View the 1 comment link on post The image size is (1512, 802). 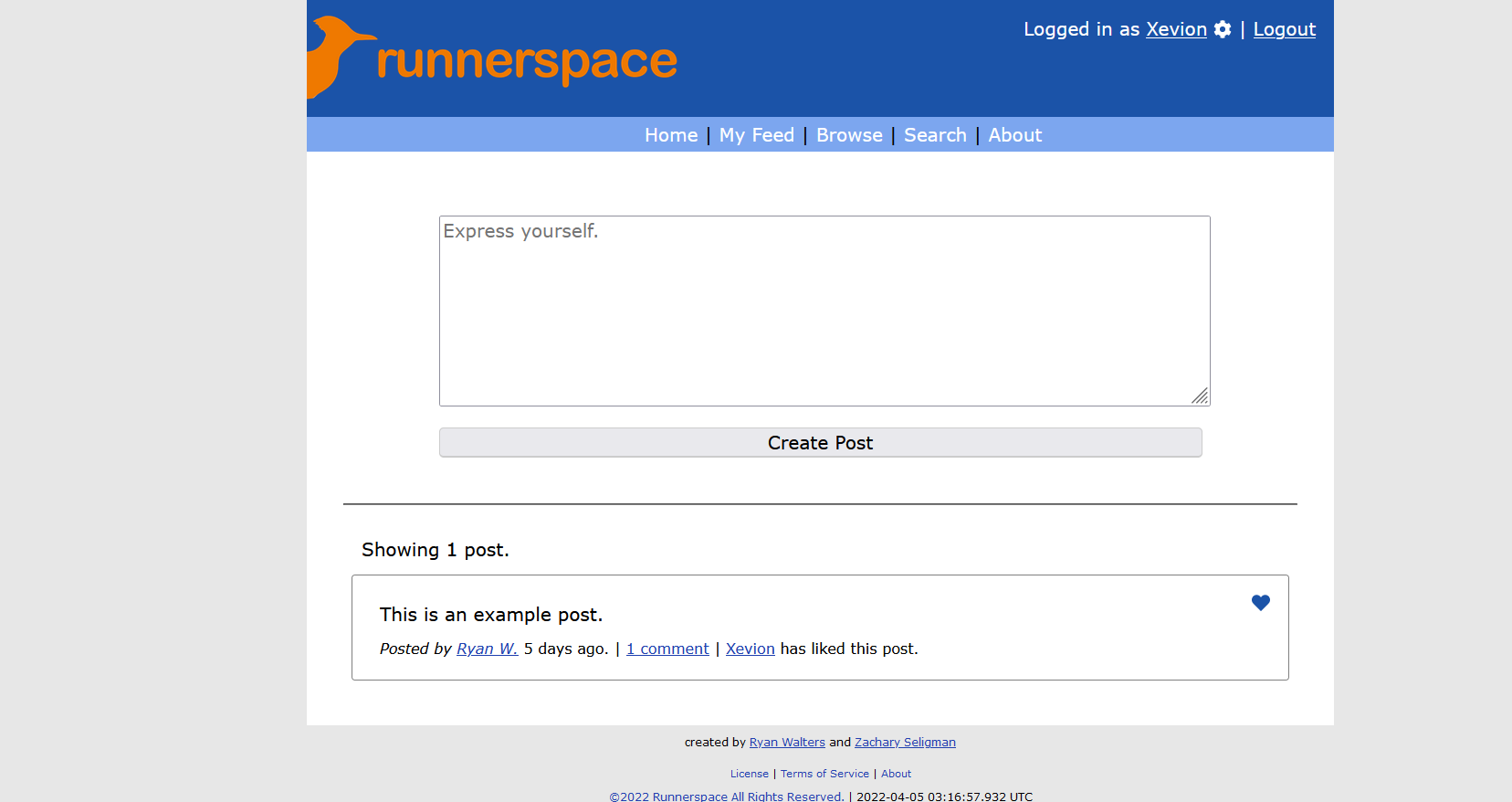(667, 649)
